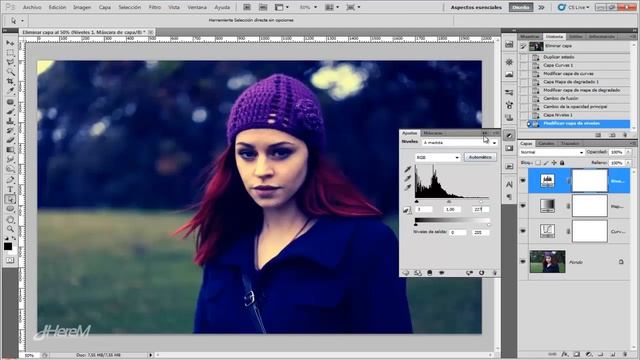Toggle lock transparent pixels
Screen dimensions: 640x360
coord(538,163)
